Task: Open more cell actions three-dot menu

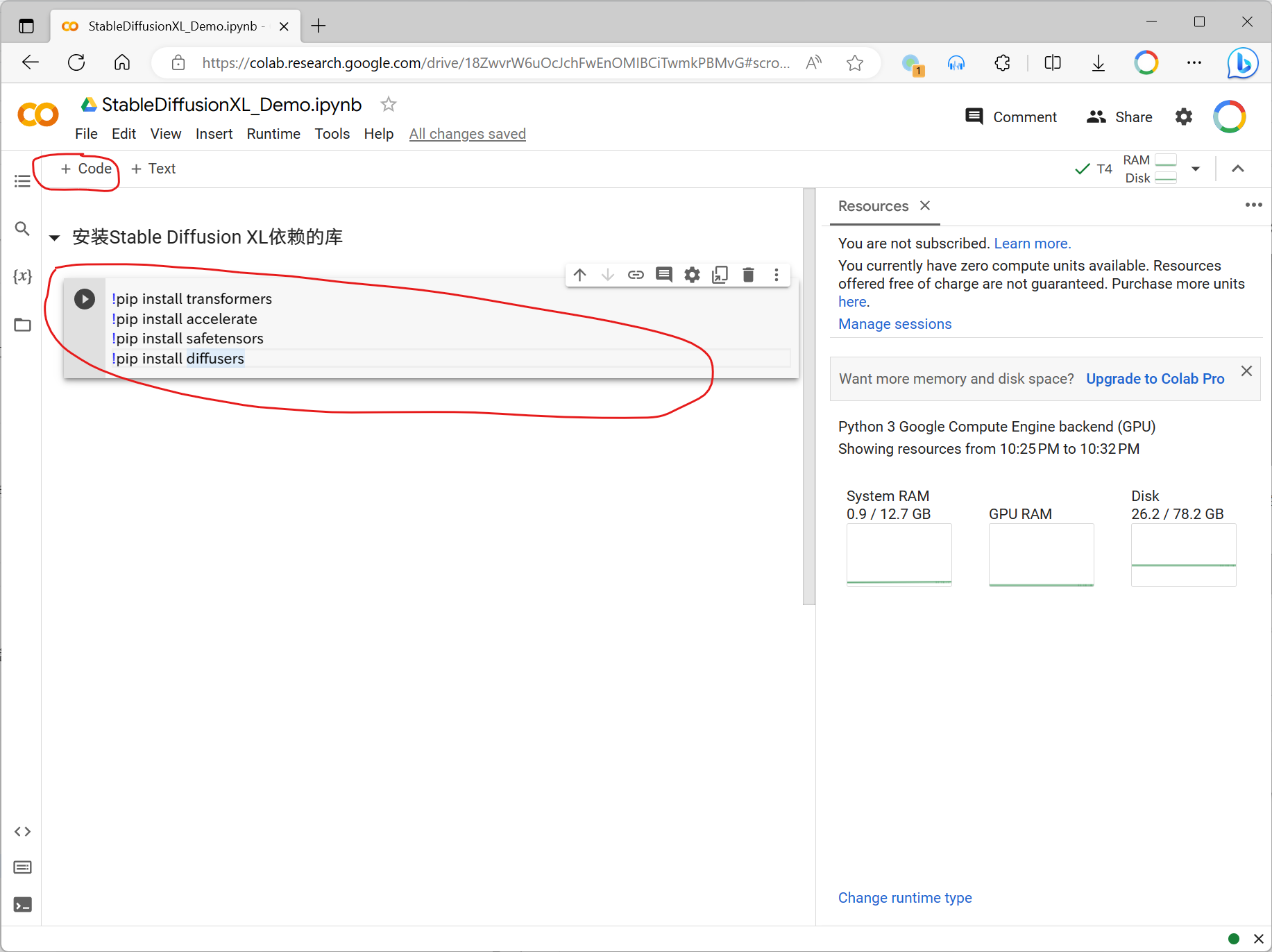Action: pos(777,275)
